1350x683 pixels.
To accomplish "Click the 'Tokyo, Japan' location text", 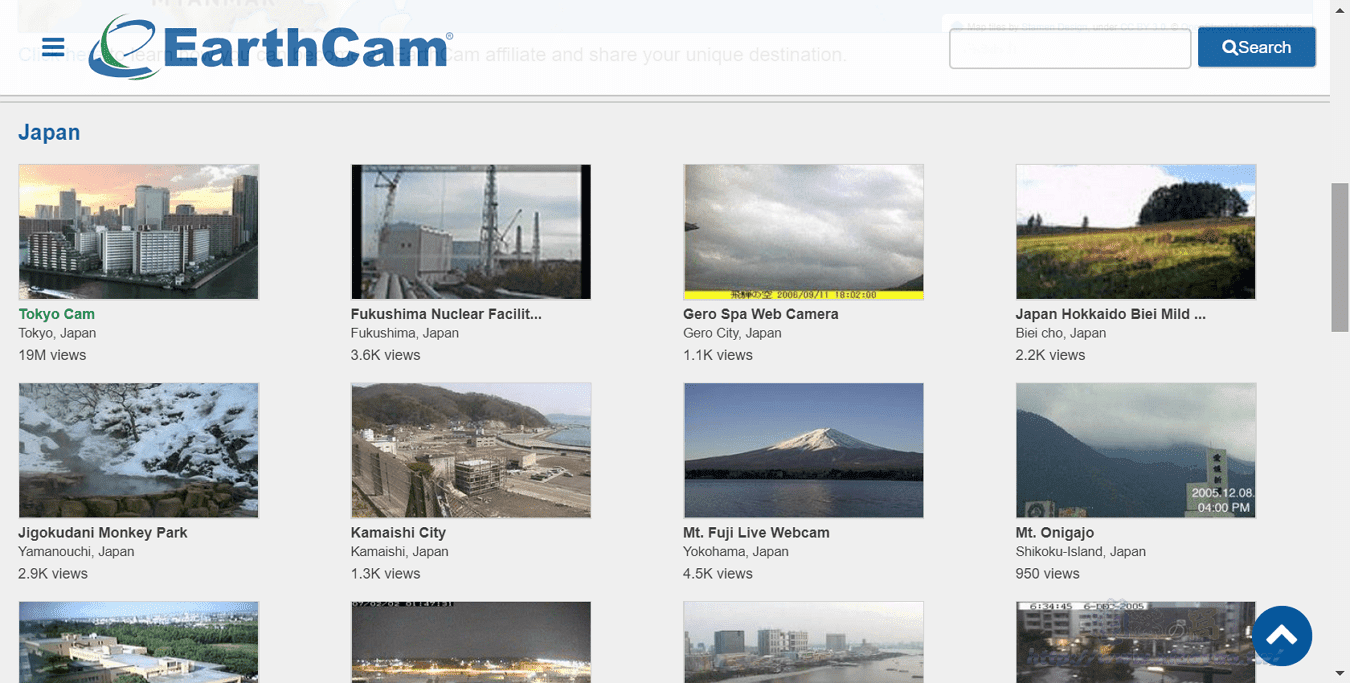I will tap(57, 333).
